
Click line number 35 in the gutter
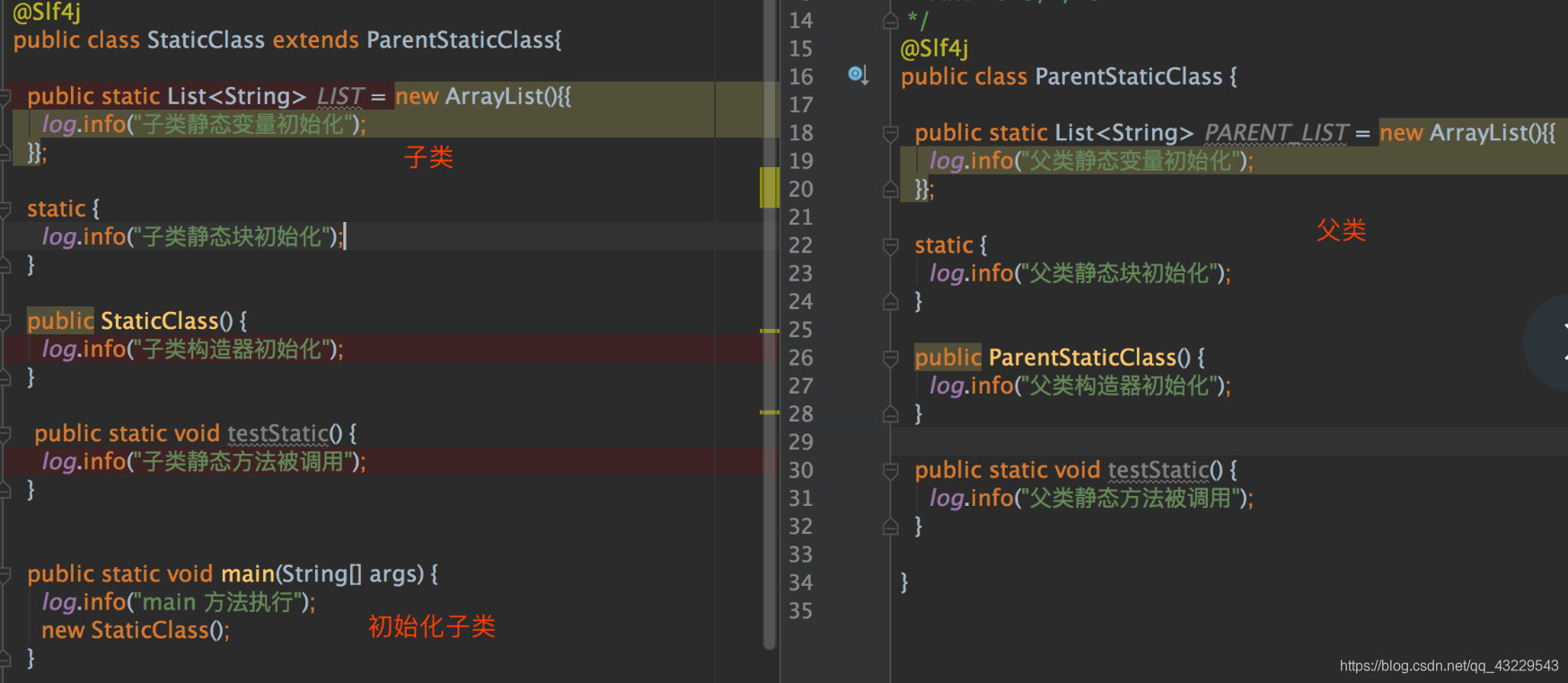pyautogui.click(x=801, y=610)
